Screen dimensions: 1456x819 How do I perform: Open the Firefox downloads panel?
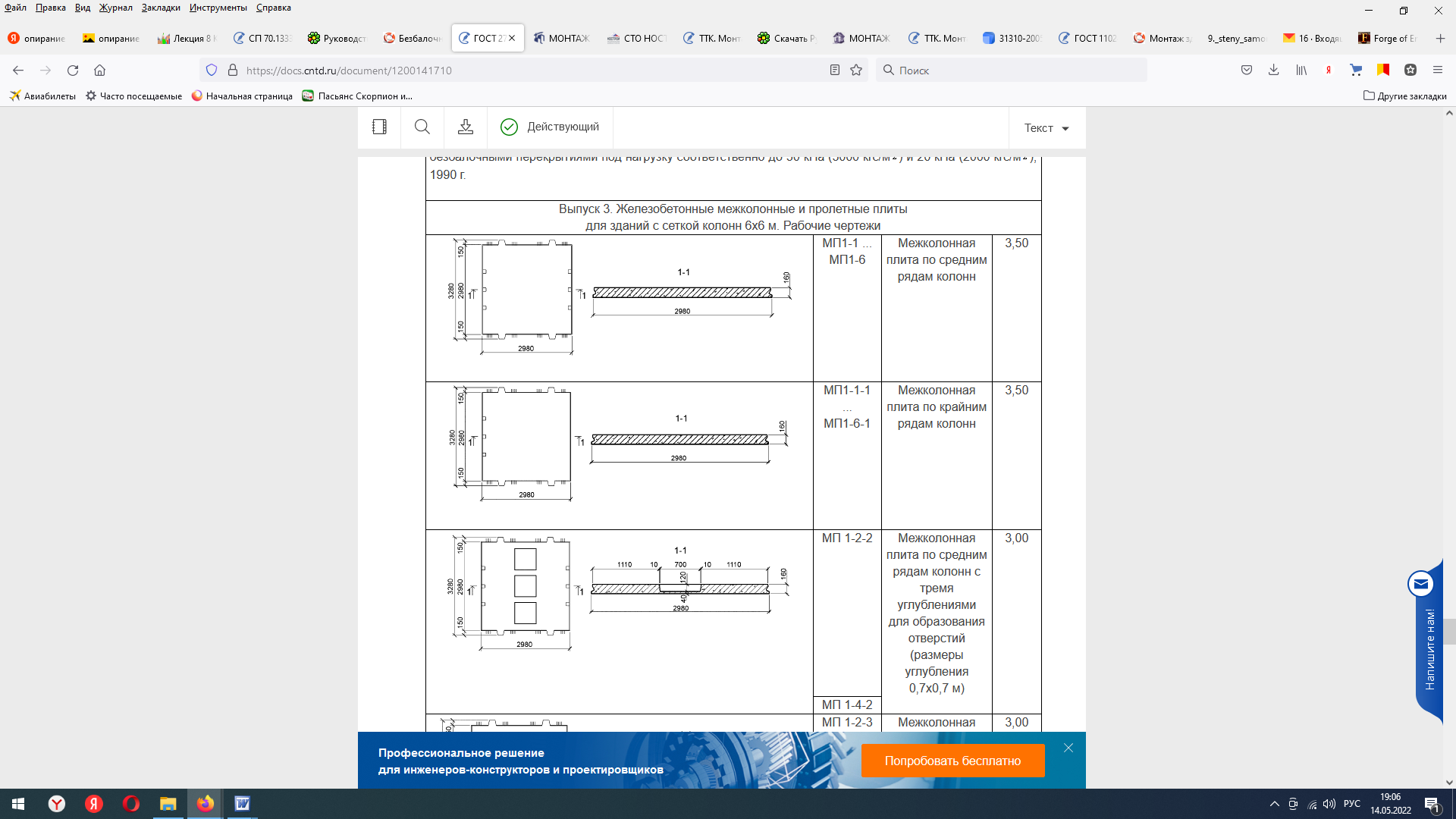(x=1274, y=70)
